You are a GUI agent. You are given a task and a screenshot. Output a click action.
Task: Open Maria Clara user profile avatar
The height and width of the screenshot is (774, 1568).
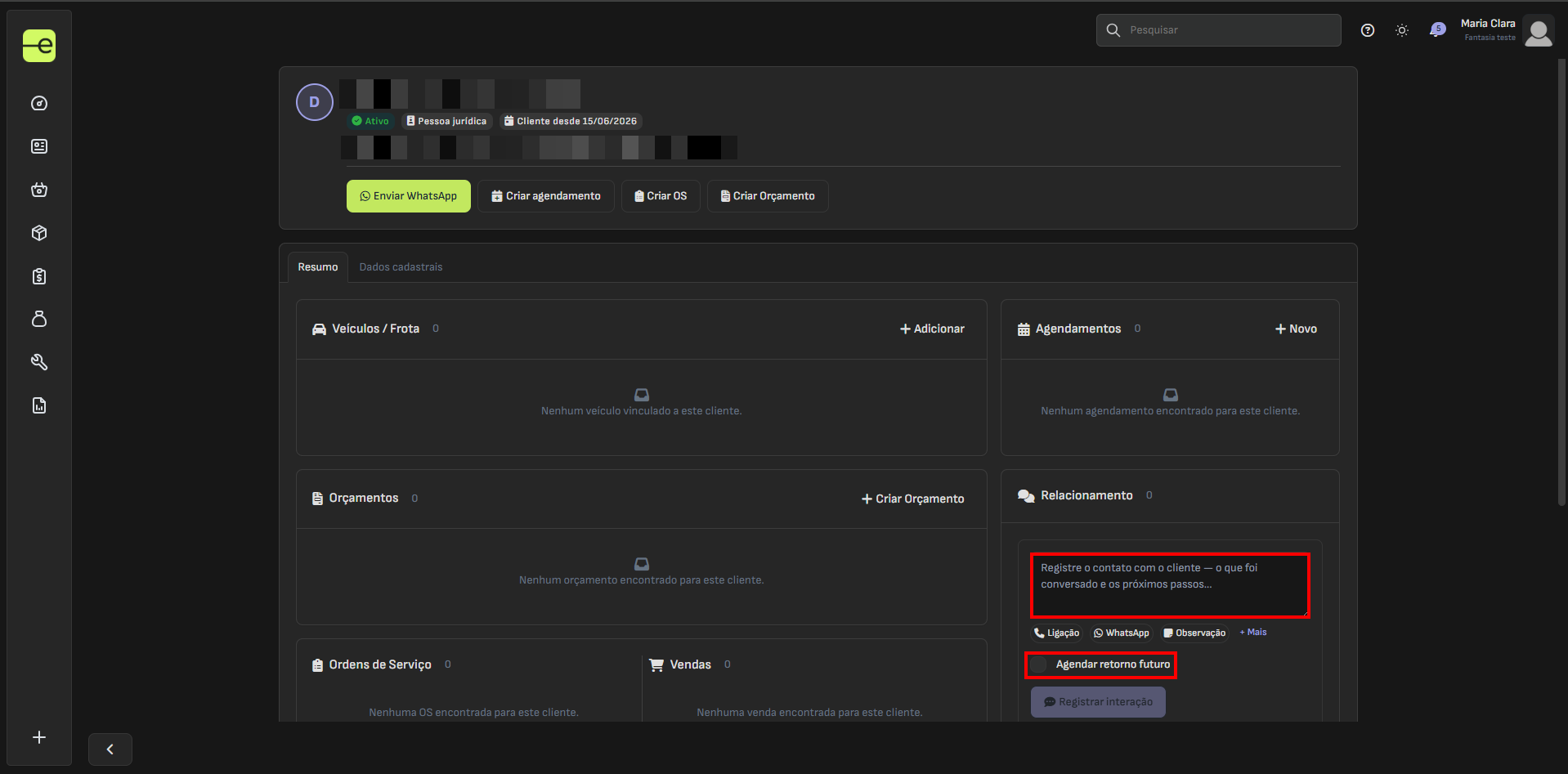tap(1539, 31)
